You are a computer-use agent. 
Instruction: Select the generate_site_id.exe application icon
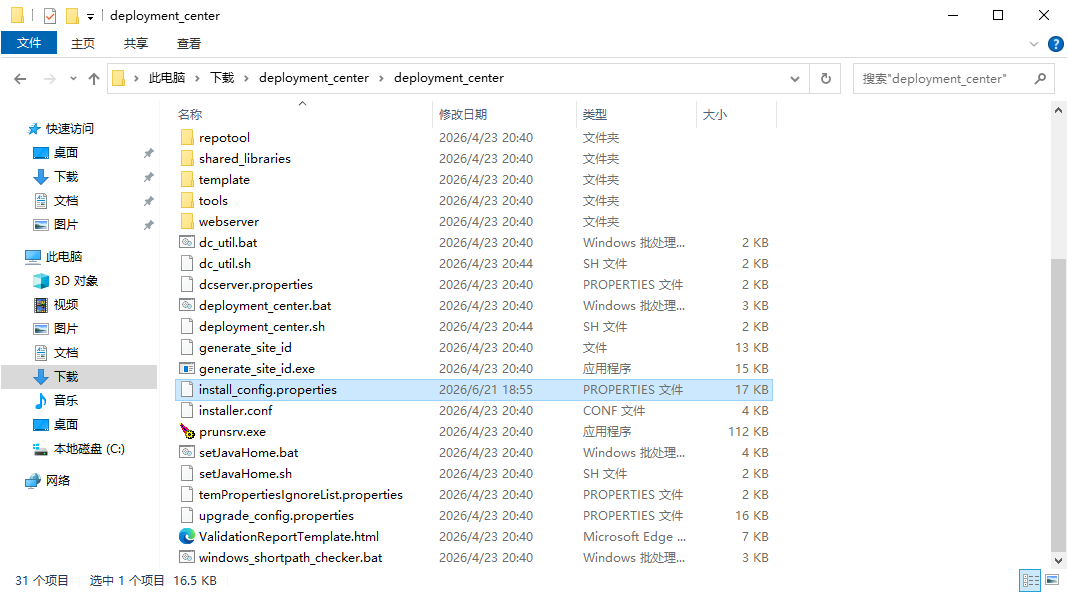coord(187,368)
